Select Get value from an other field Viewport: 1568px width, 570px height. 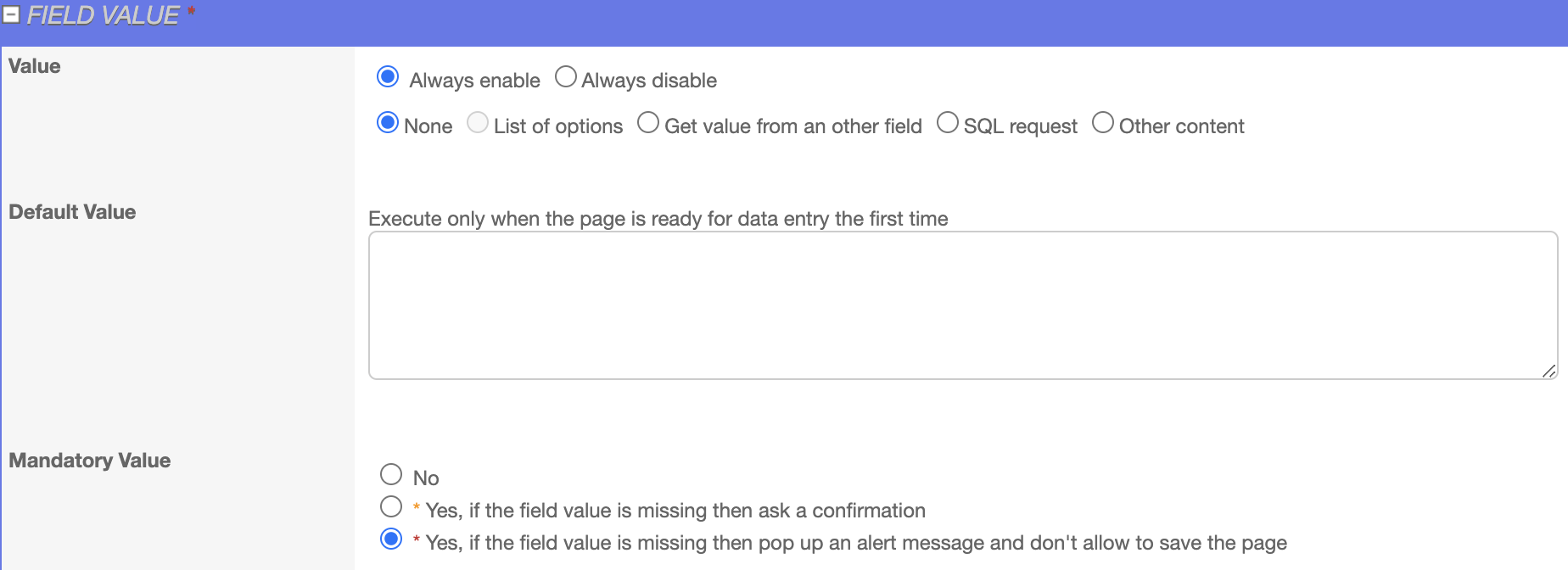648,123
